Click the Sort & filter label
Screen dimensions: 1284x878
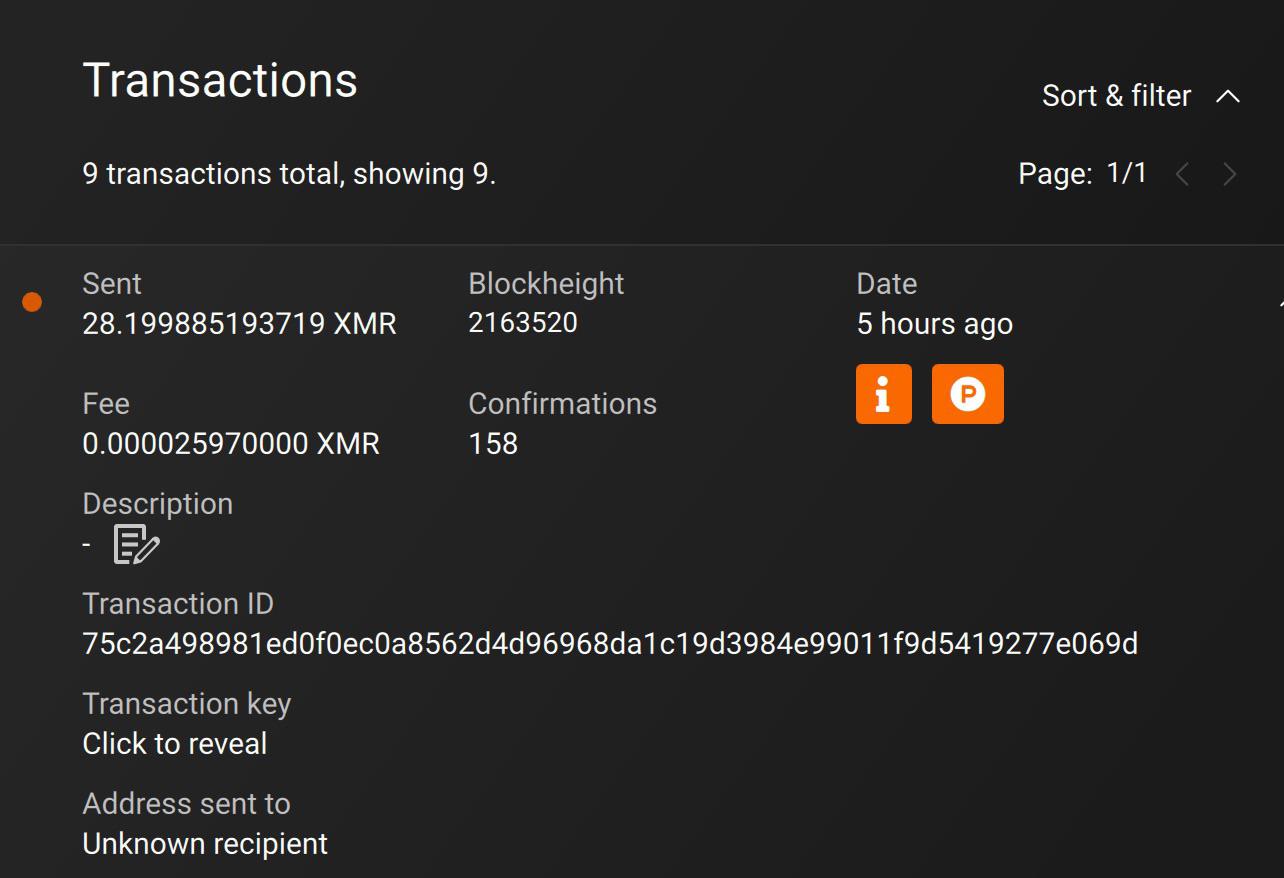[1116, 96]
